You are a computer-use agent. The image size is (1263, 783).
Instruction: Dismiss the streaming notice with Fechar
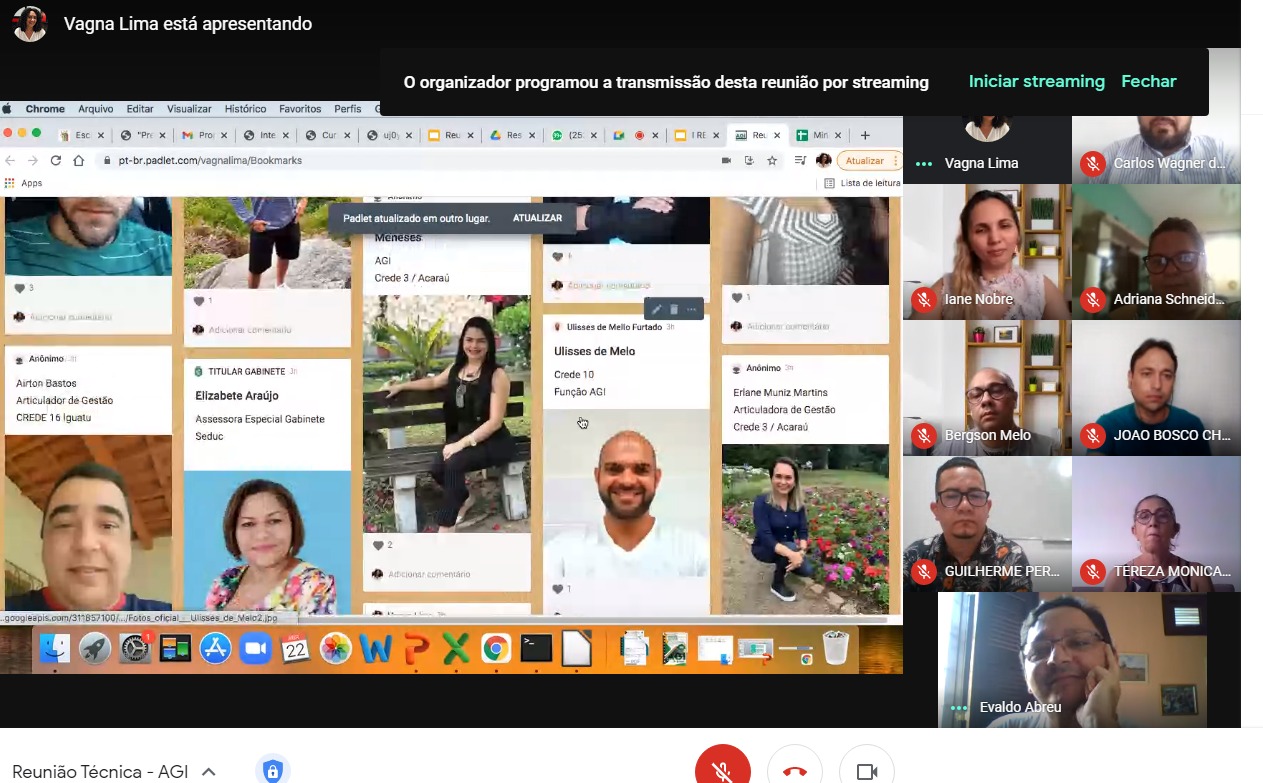coord(1148,82)
